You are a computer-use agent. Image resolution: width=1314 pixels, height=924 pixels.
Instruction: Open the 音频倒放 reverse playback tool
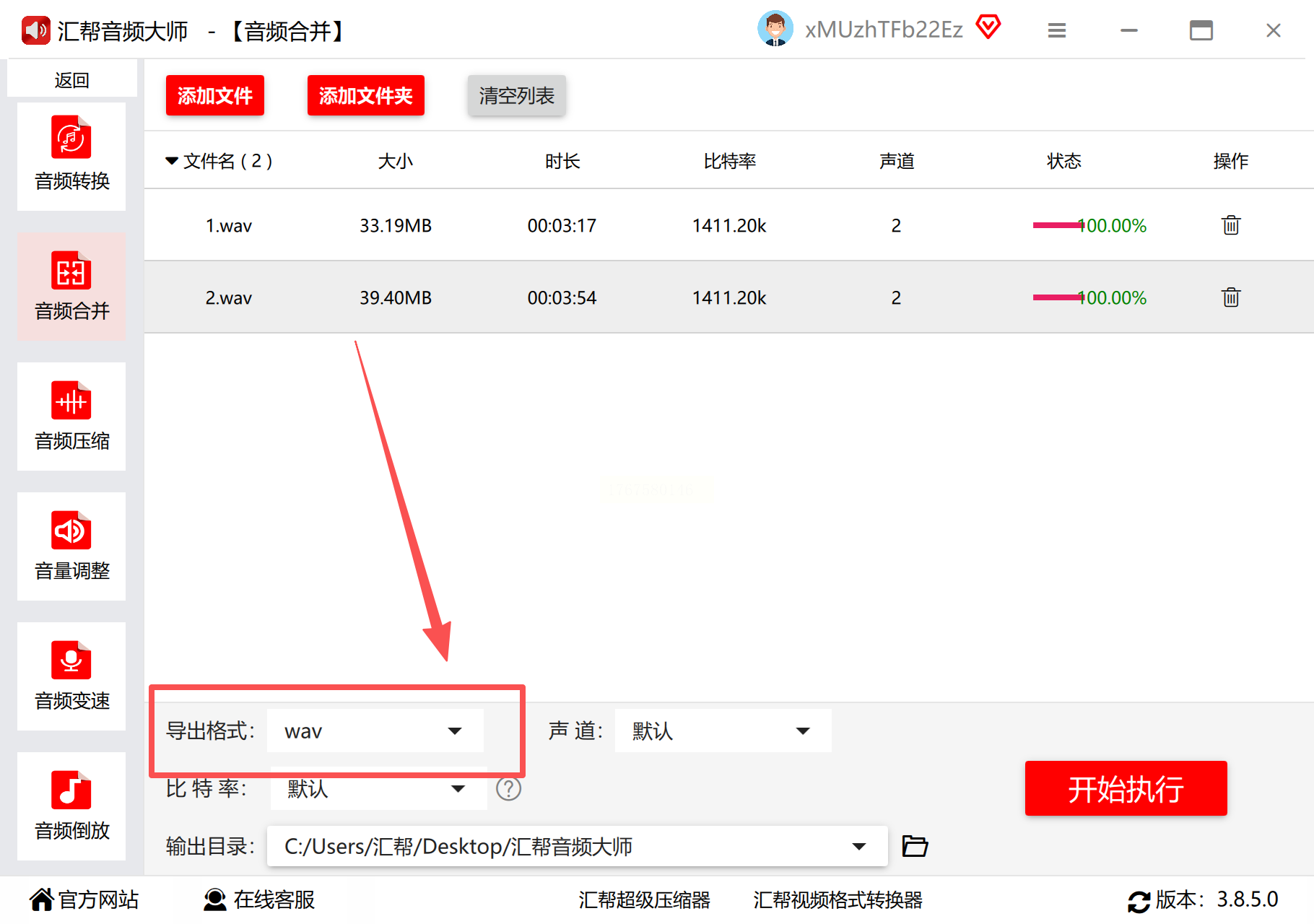click(x=71, y=806)
